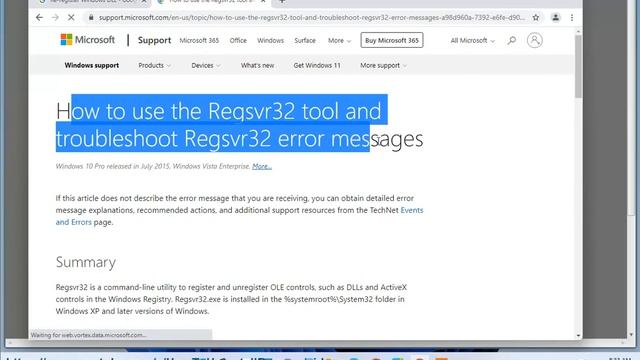Click the padlock site info icon
The width and height of the screenshot is (640, 360).
point(91,18)
